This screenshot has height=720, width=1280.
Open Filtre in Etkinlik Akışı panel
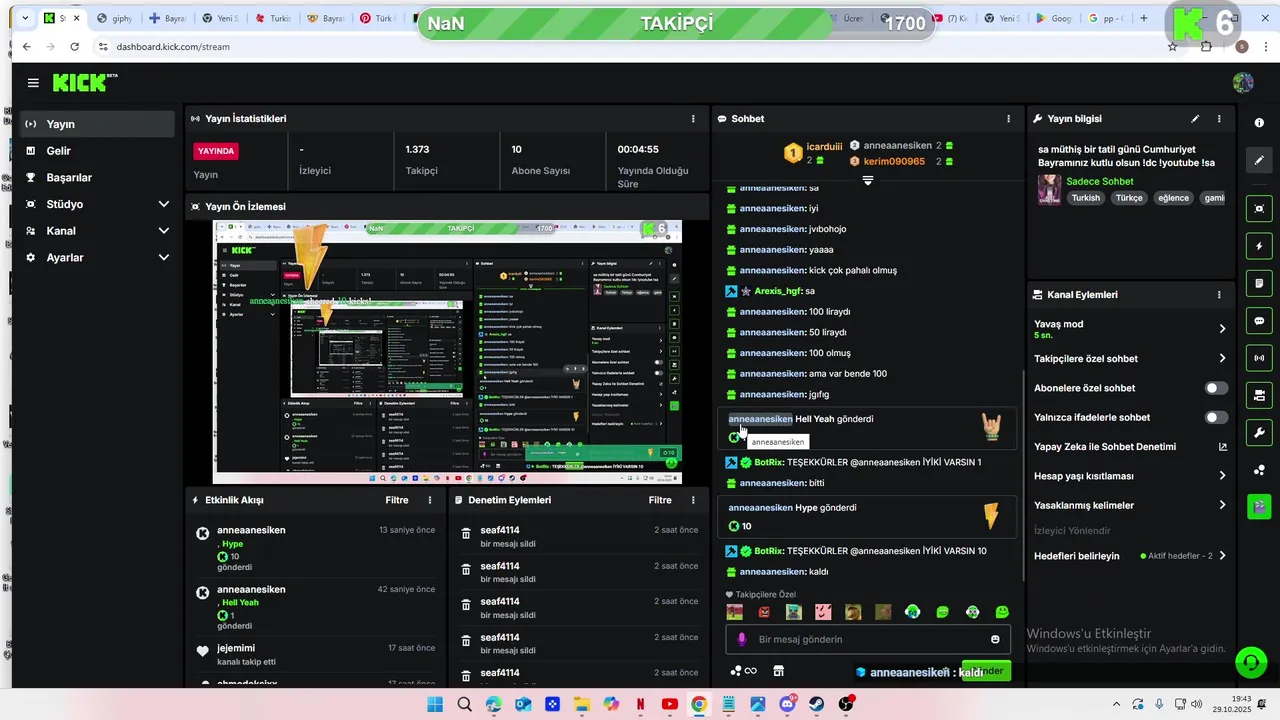pos(397,500)
